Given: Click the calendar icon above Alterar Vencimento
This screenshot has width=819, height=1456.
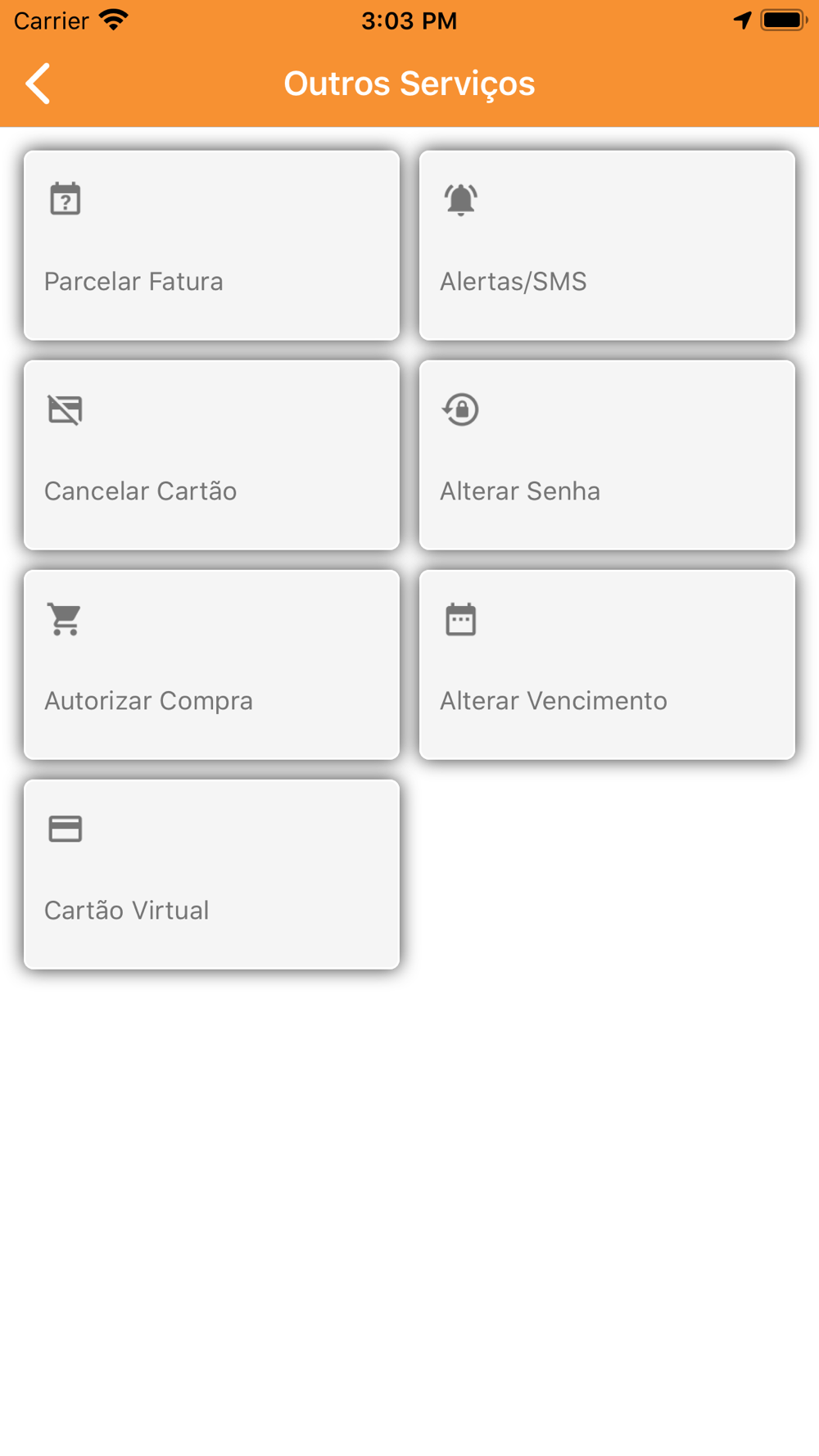Looking at the screenshot, I should pyautogui.click(x=461, y=619).
